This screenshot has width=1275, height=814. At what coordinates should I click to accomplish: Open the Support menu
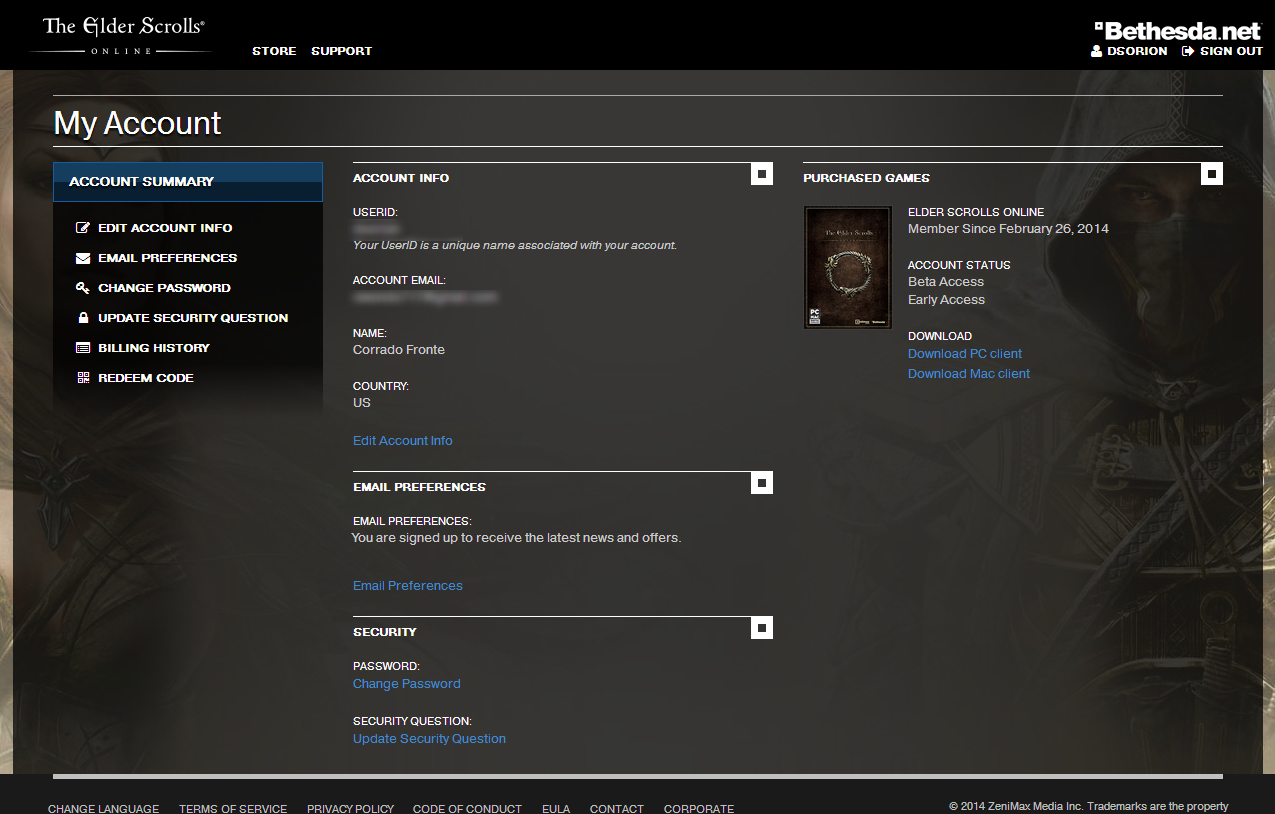coord(341,51)
